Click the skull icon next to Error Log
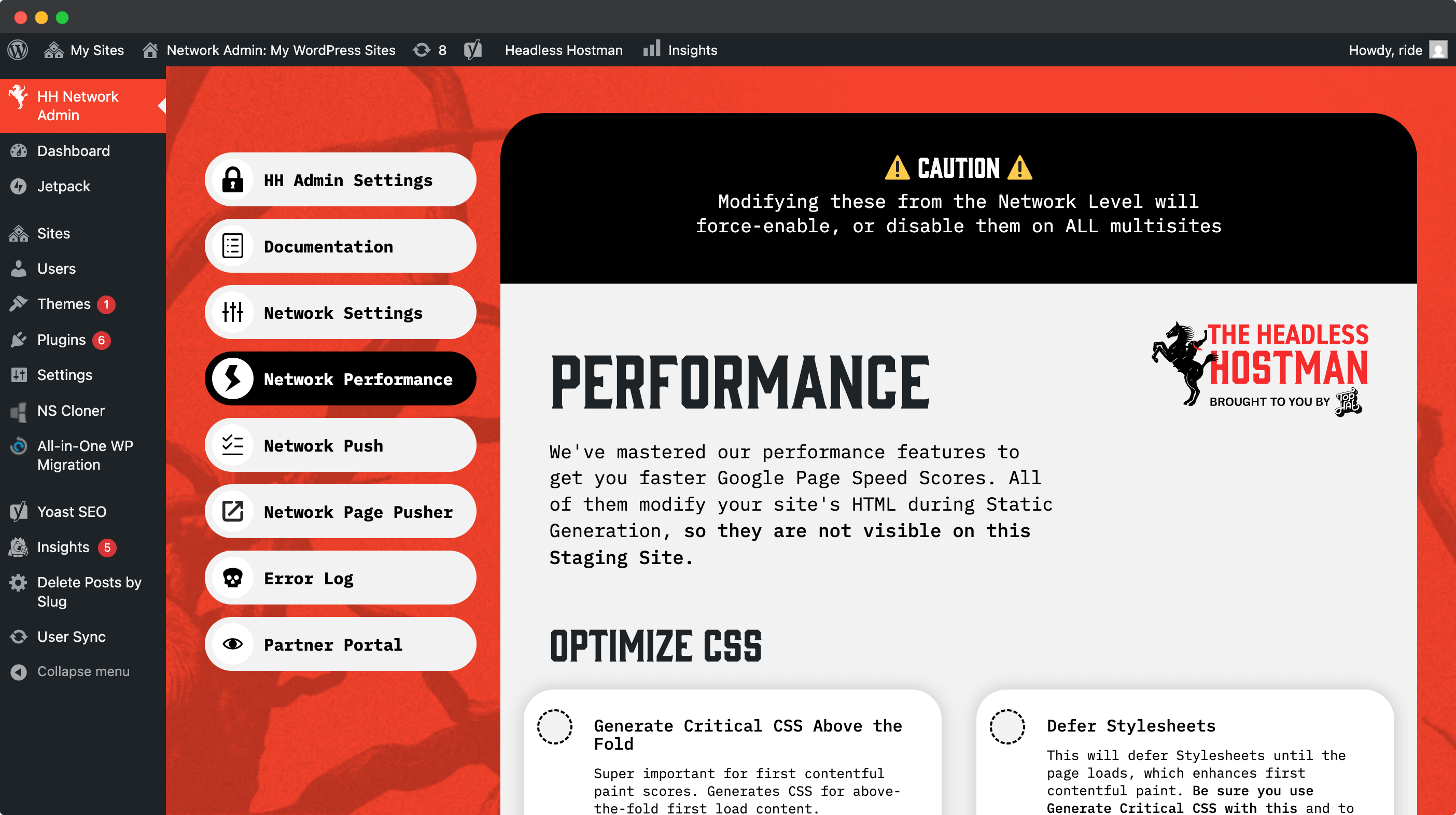The width and height of the screenshot is (1456, 815). coord(232,578)
